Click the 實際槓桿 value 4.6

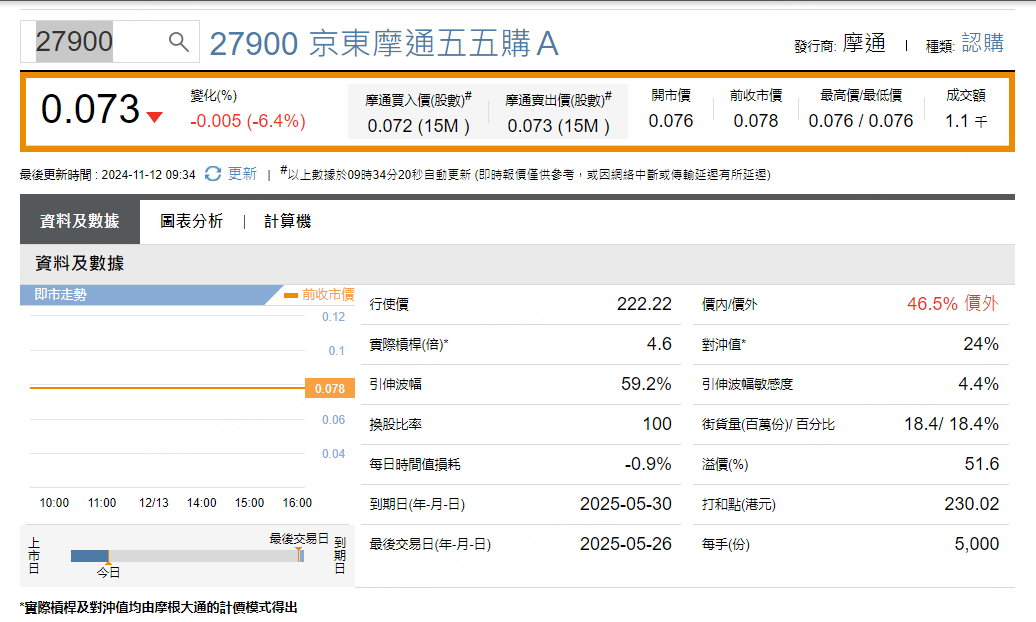(x=659, y=344)
